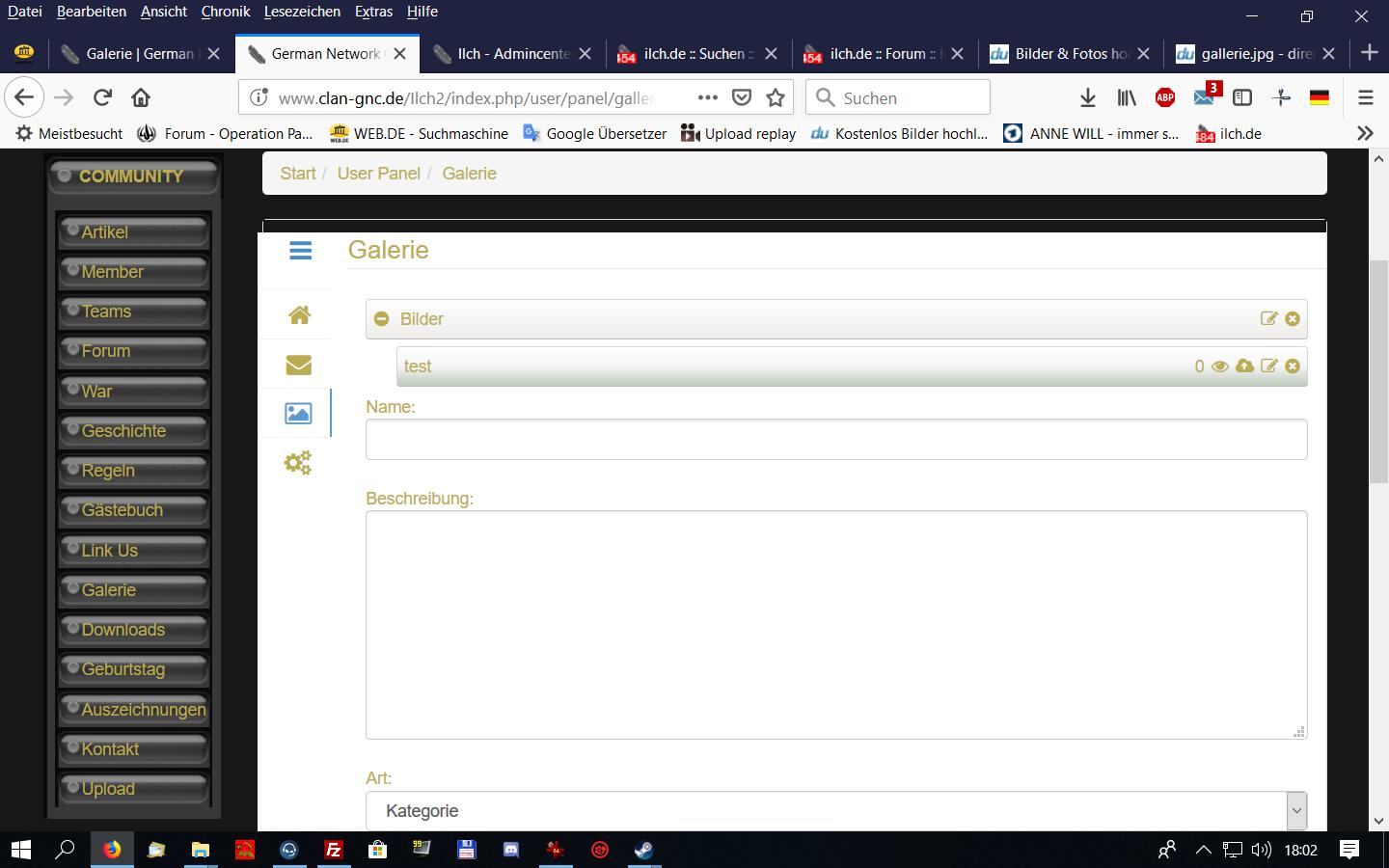This screenshot has height=868, width=1389.
Task: Open the messages envelope icon in panel
Action: [x=299, y=365]
